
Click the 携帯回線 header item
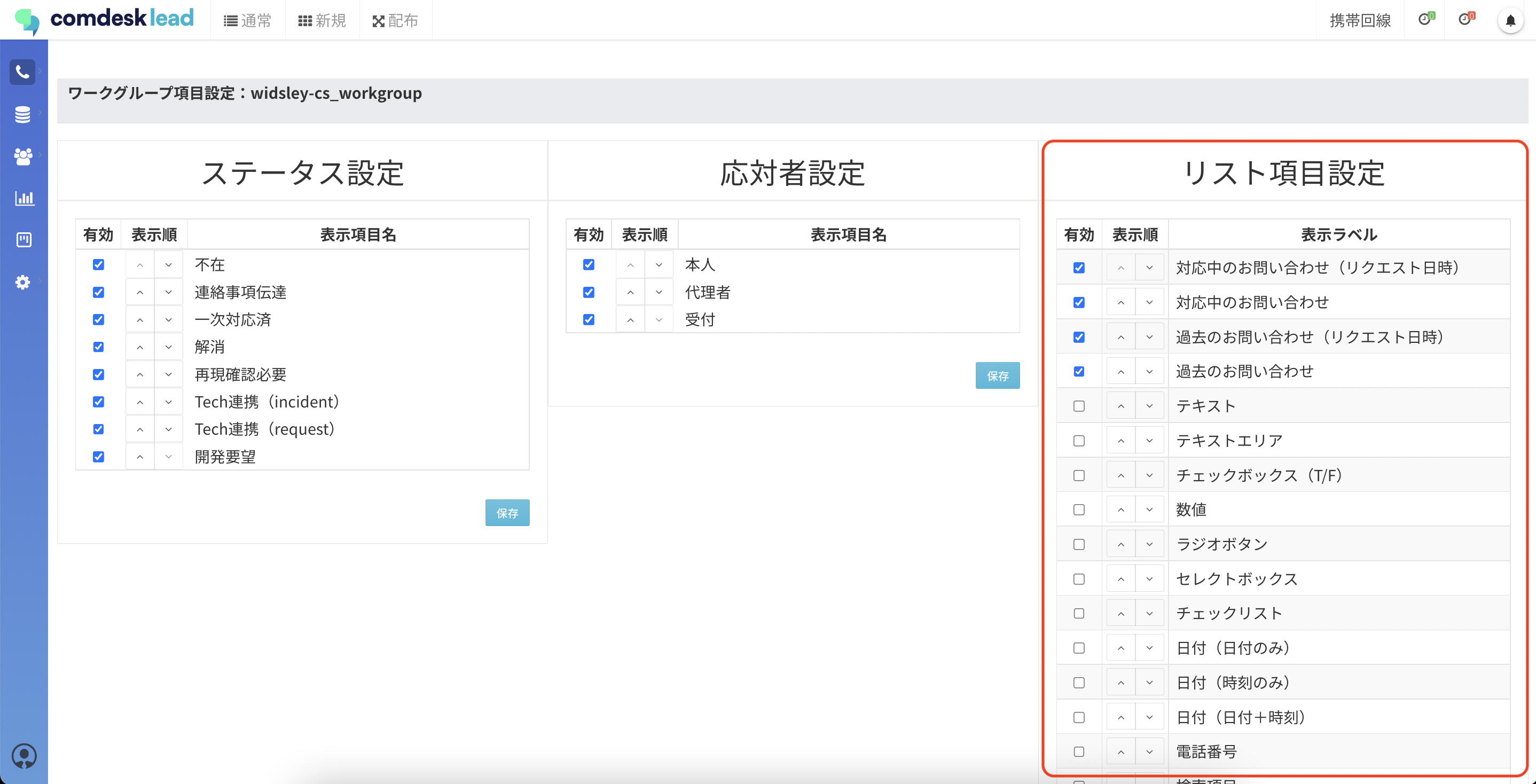[x=1360, y=21]
